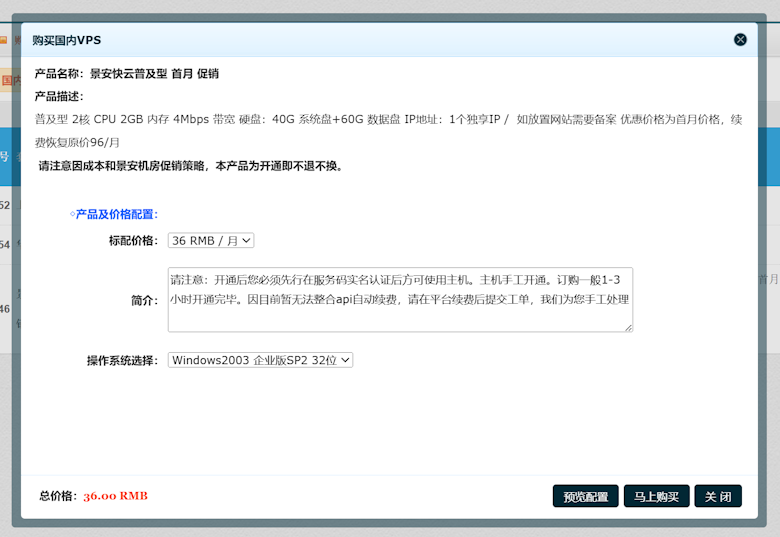780x537 pixels.
Task: Click the 购买国内VPS dialog title
Action: pyautogui.click(x=66, y=40)
